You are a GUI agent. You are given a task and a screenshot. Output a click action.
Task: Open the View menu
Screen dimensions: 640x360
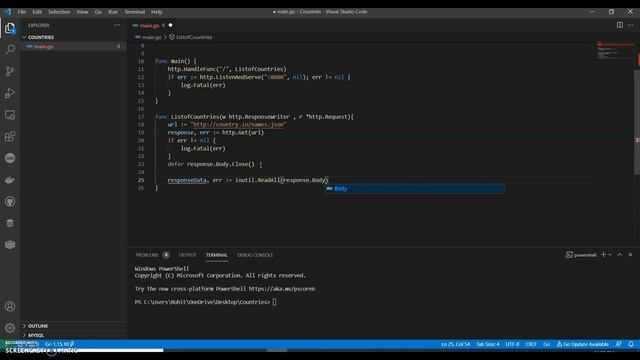[82, 12]
